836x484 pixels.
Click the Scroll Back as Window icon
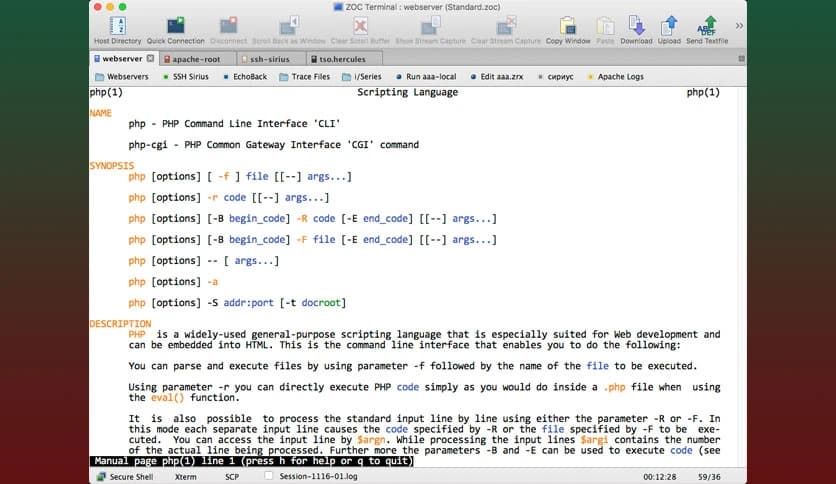290,26
